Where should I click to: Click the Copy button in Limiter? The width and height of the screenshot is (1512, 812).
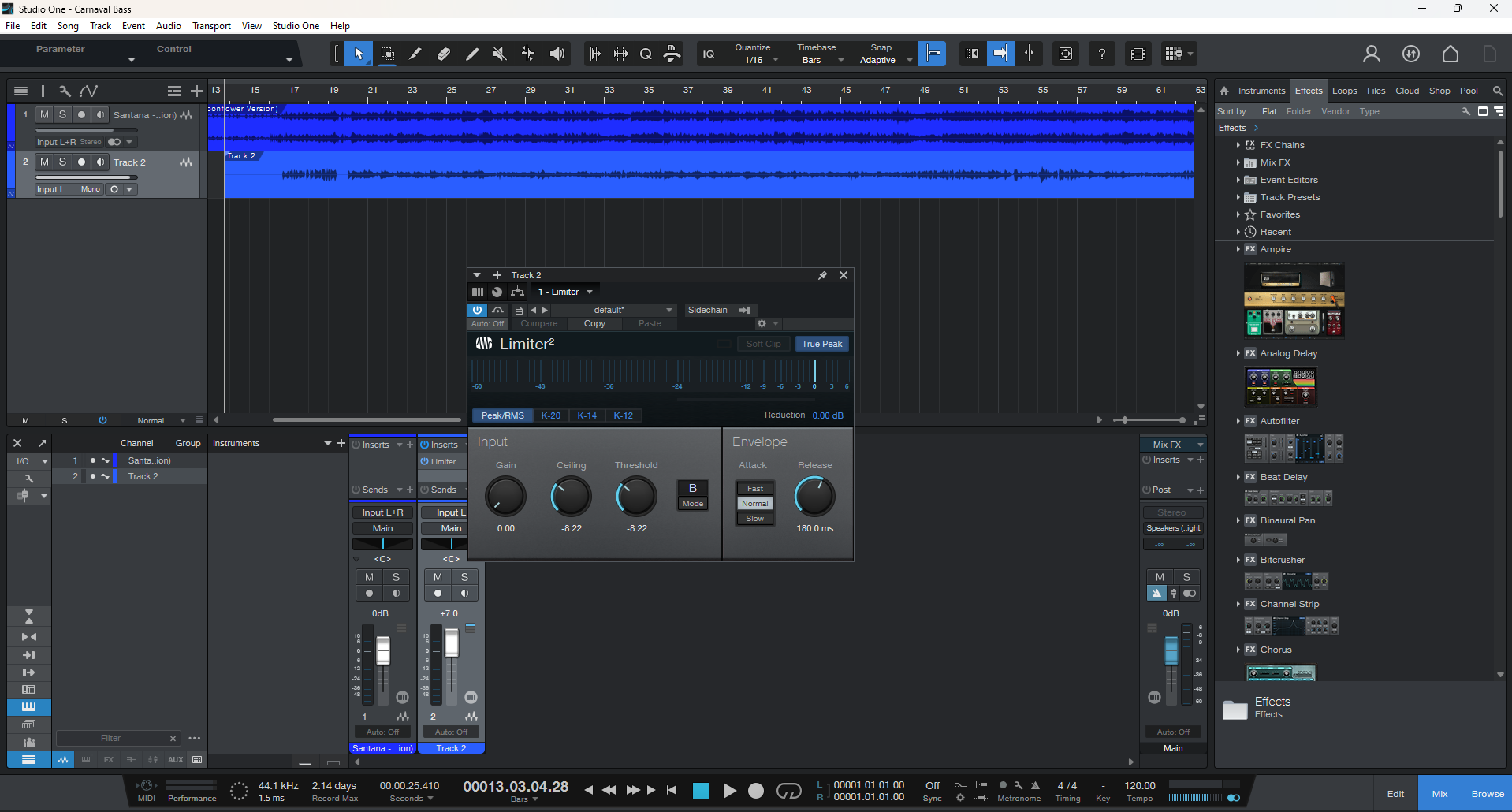594,323
